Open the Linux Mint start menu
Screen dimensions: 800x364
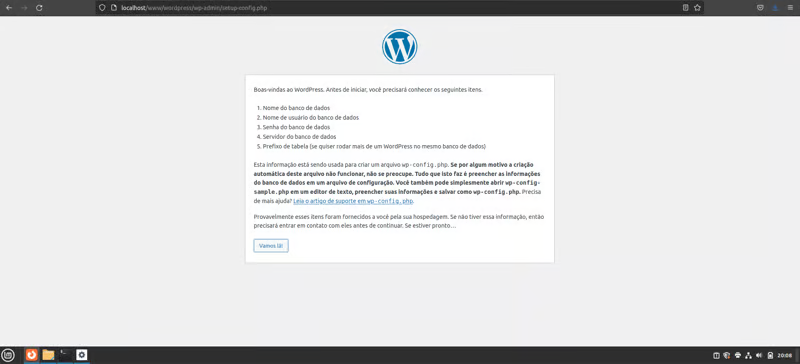[8, 355]
